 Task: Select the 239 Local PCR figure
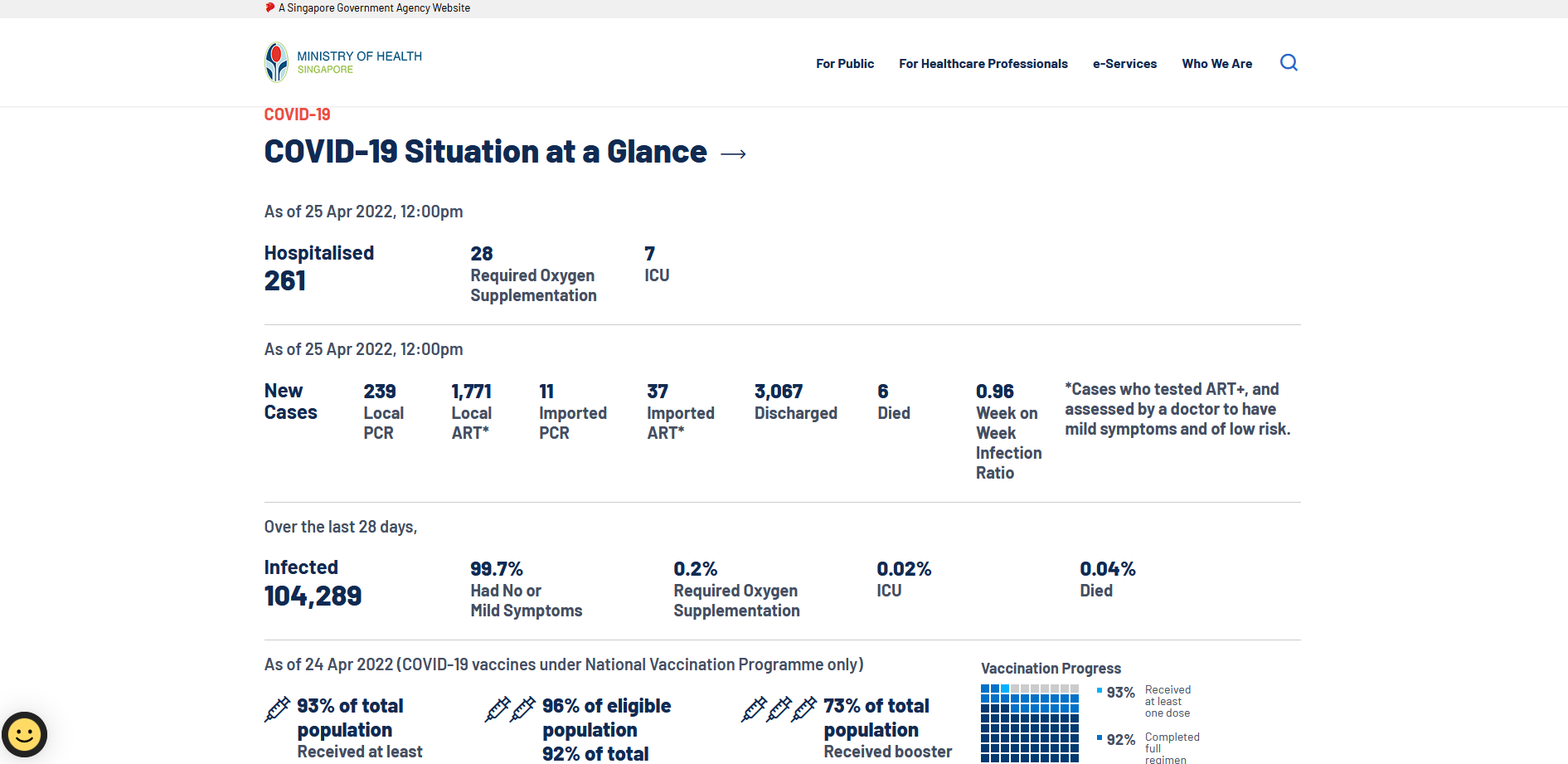click(383, 411)
